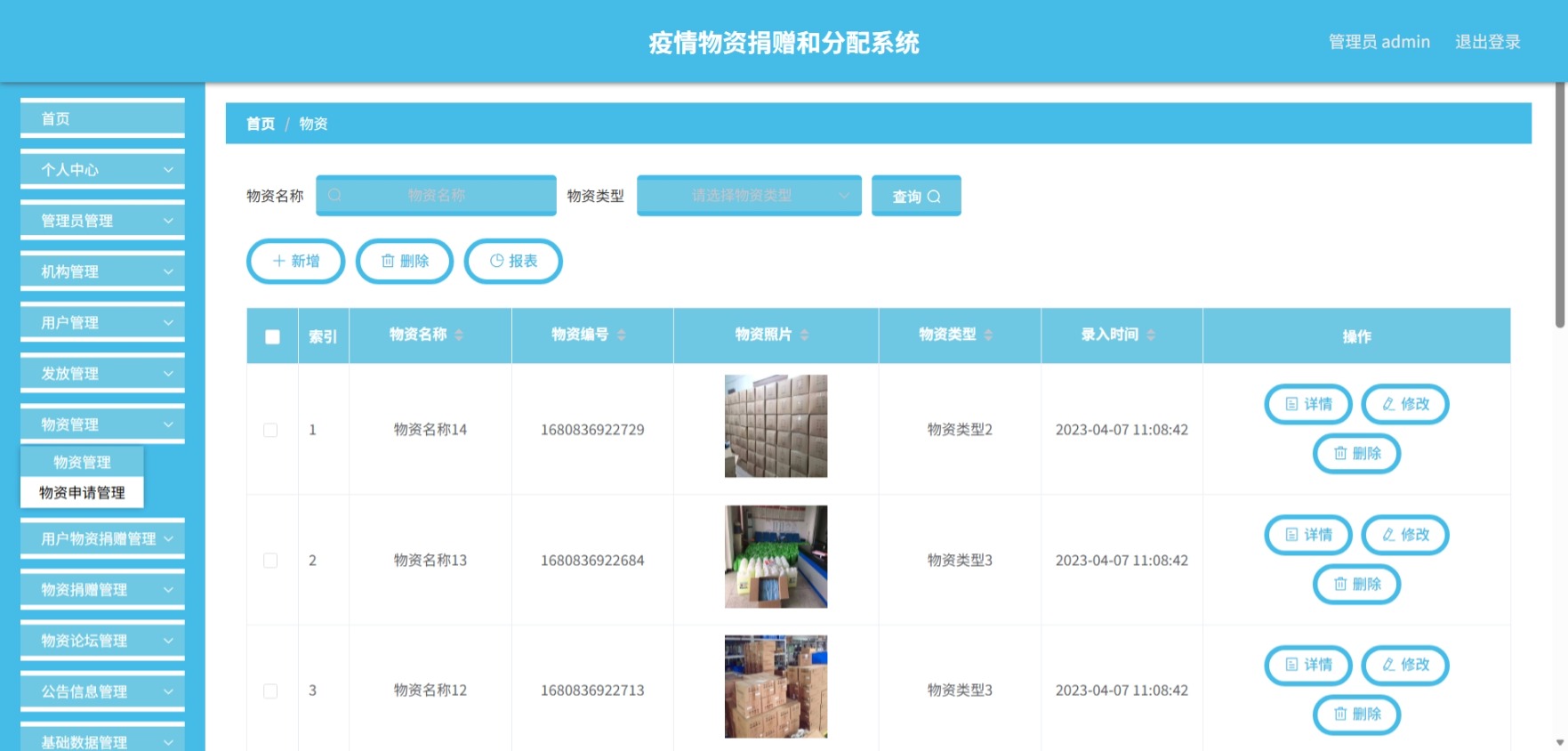Click 索引 column header
The width and height of the screenshot is (1568, 751).
tap(323, 336)
